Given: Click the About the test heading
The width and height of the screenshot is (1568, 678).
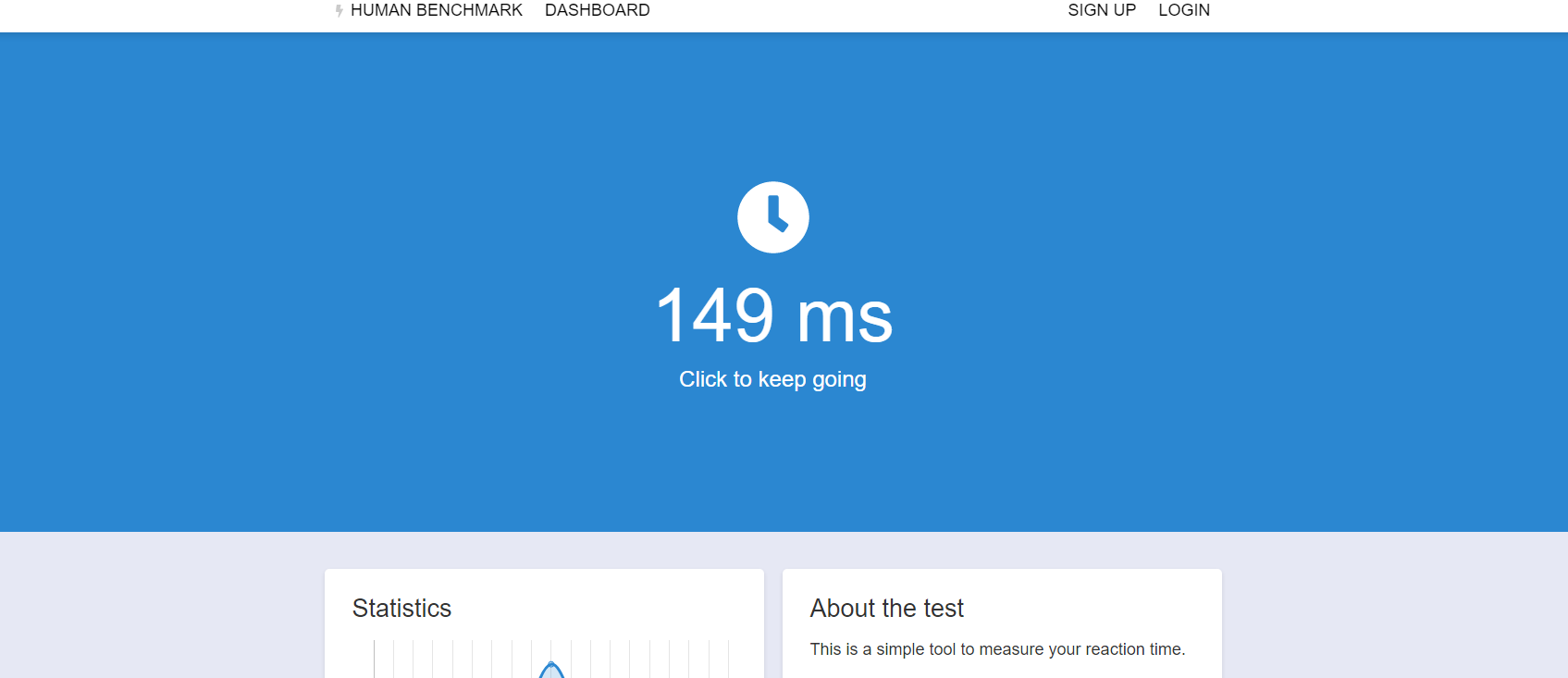Looking at the screenshot, I should point(886,608).
